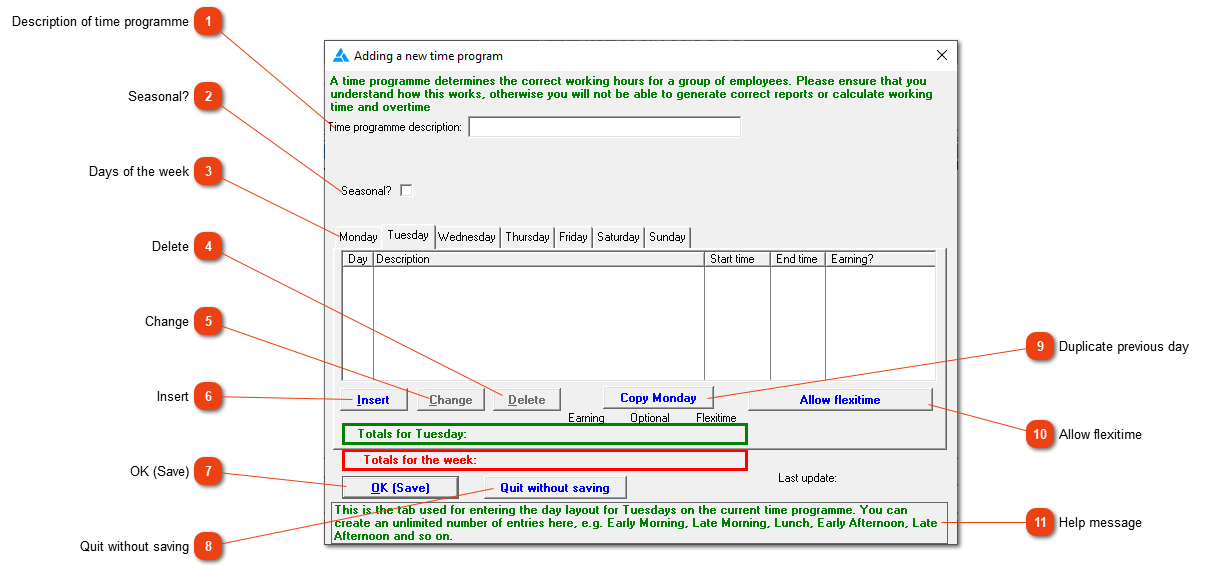
Task: Click the Insert button
Action: point(373,400)
